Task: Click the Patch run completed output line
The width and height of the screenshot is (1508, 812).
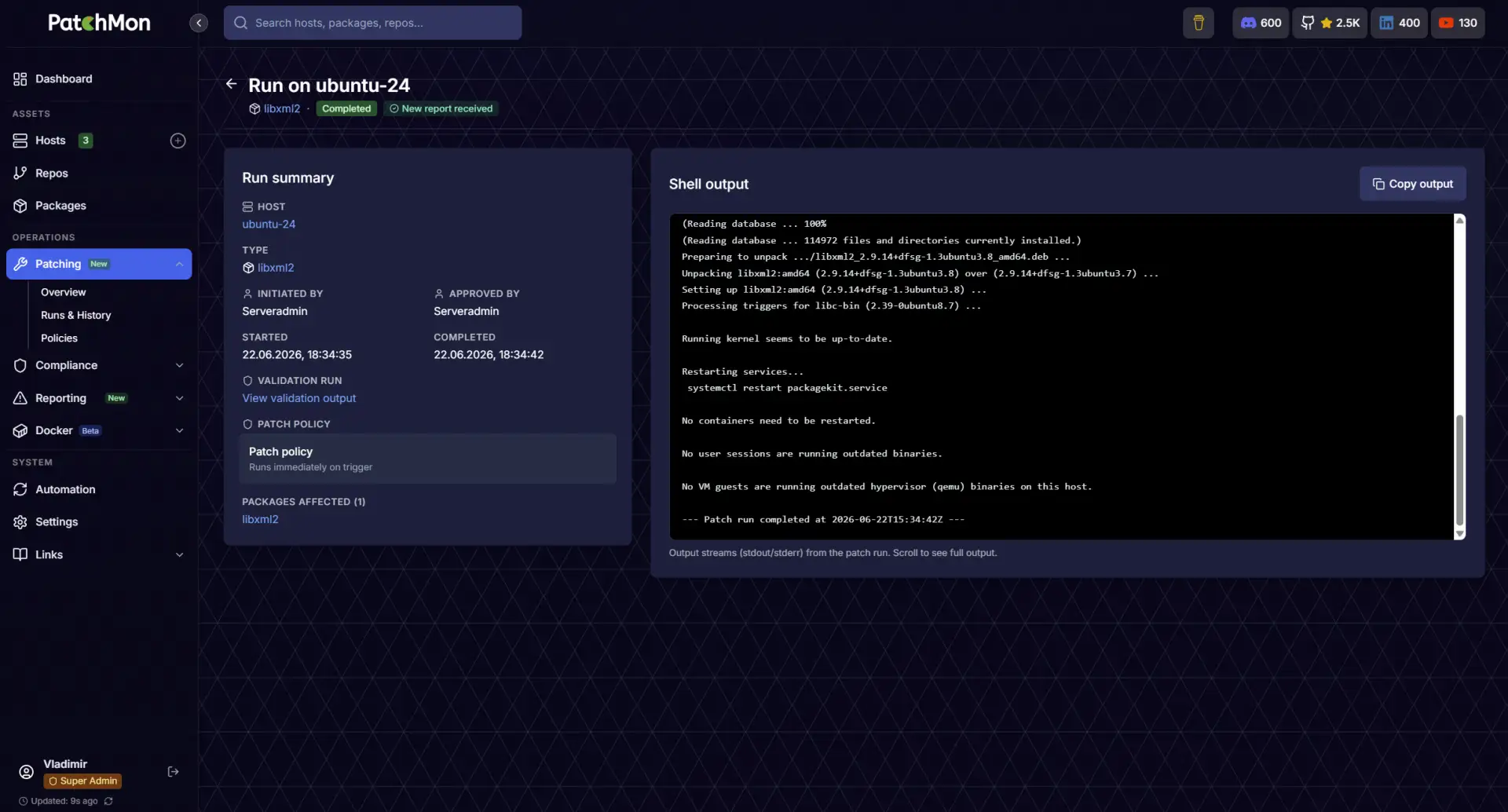Action: [x=823, y=520]
